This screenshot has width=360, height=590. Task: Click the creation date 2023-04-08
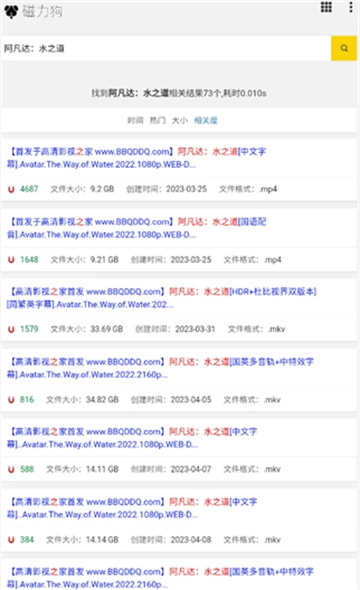click(191, 539)
